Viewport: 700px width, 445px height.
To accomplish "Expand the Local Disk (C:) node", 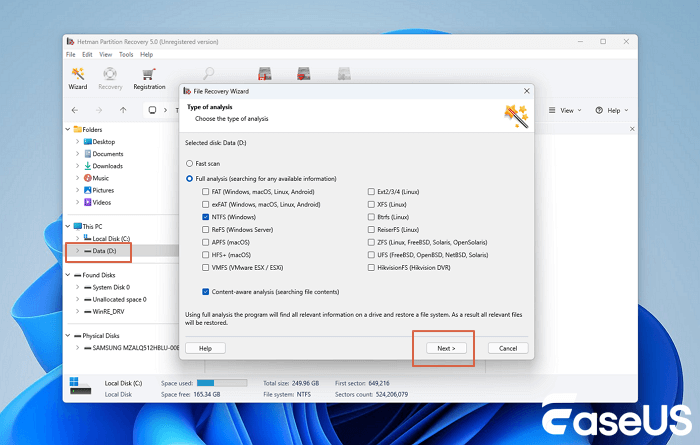I will pos(78,238).
